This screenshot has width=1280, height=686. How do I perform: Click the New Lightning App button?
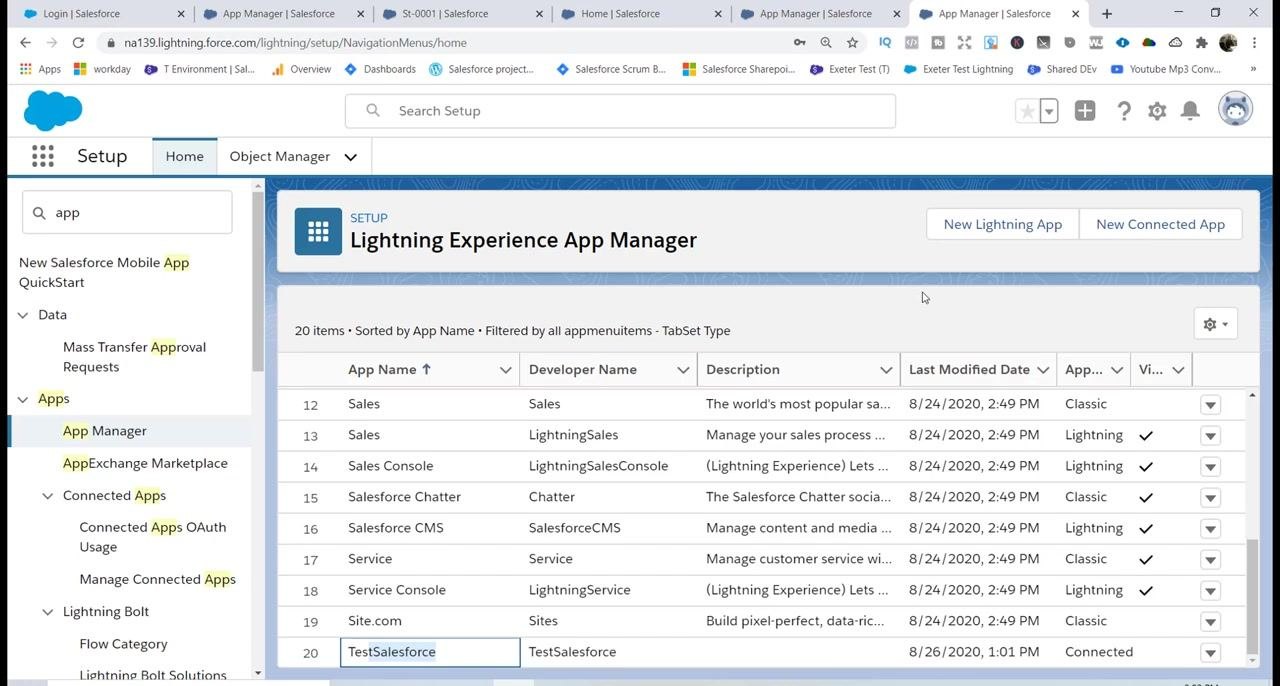[1003, 224]
